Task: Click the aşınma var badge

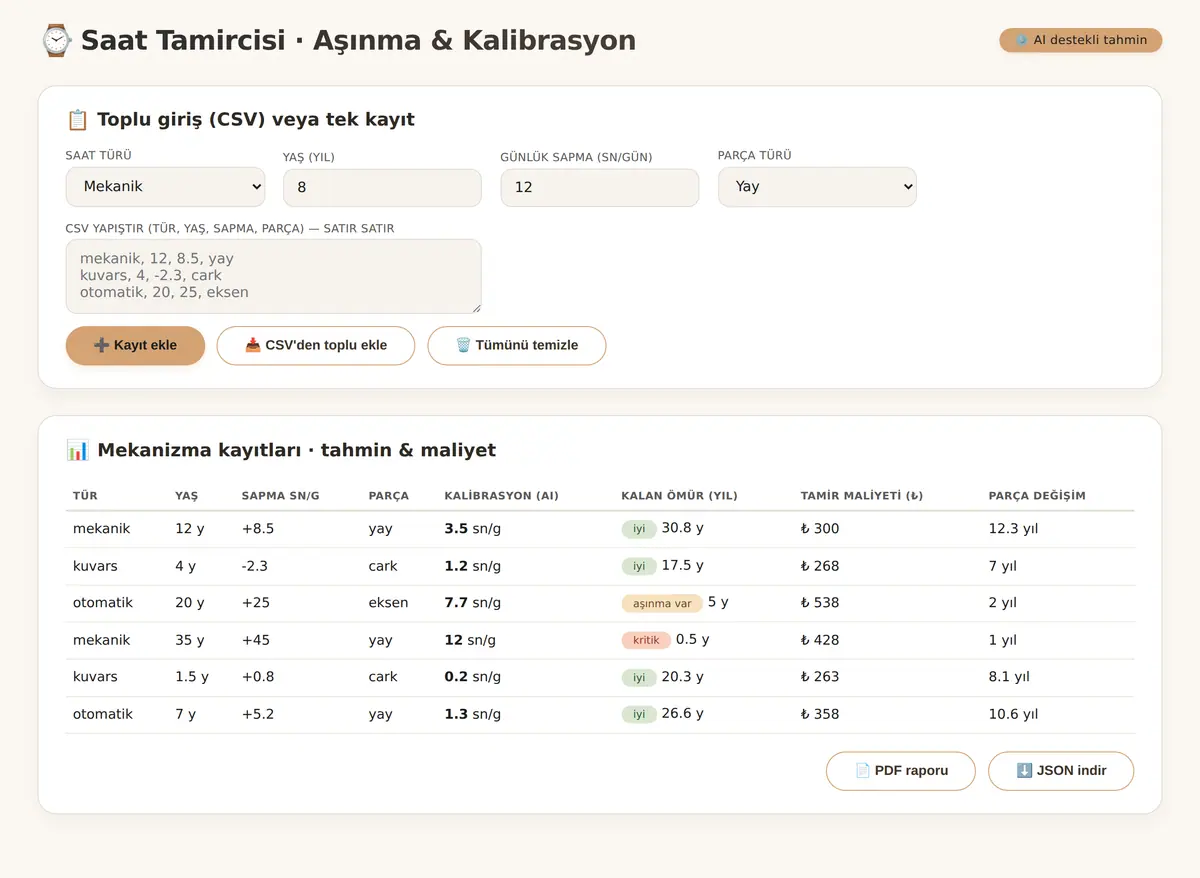Action: [x=662, y=603]
